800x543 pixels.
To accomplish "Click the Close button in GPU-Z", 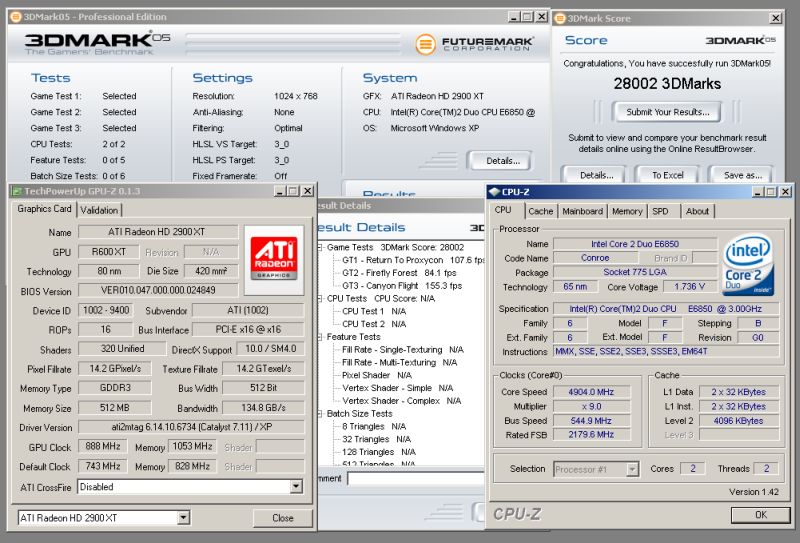I will coord(283,518).
